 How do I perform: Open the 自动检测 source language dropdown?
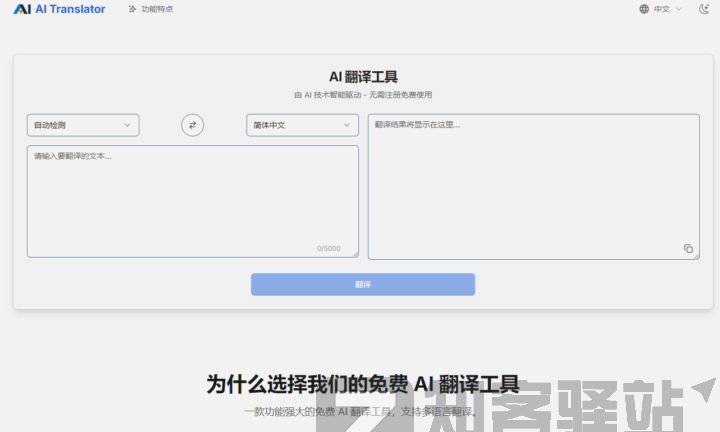pos(83,125)
